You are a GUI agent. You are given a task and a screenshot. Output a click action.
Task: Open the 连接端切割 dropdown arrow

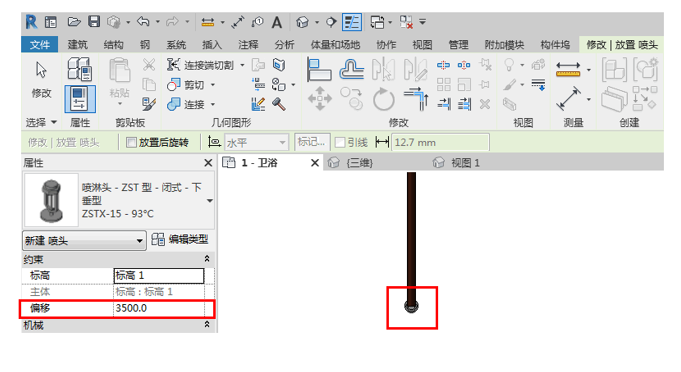click(x=242, y=65)
